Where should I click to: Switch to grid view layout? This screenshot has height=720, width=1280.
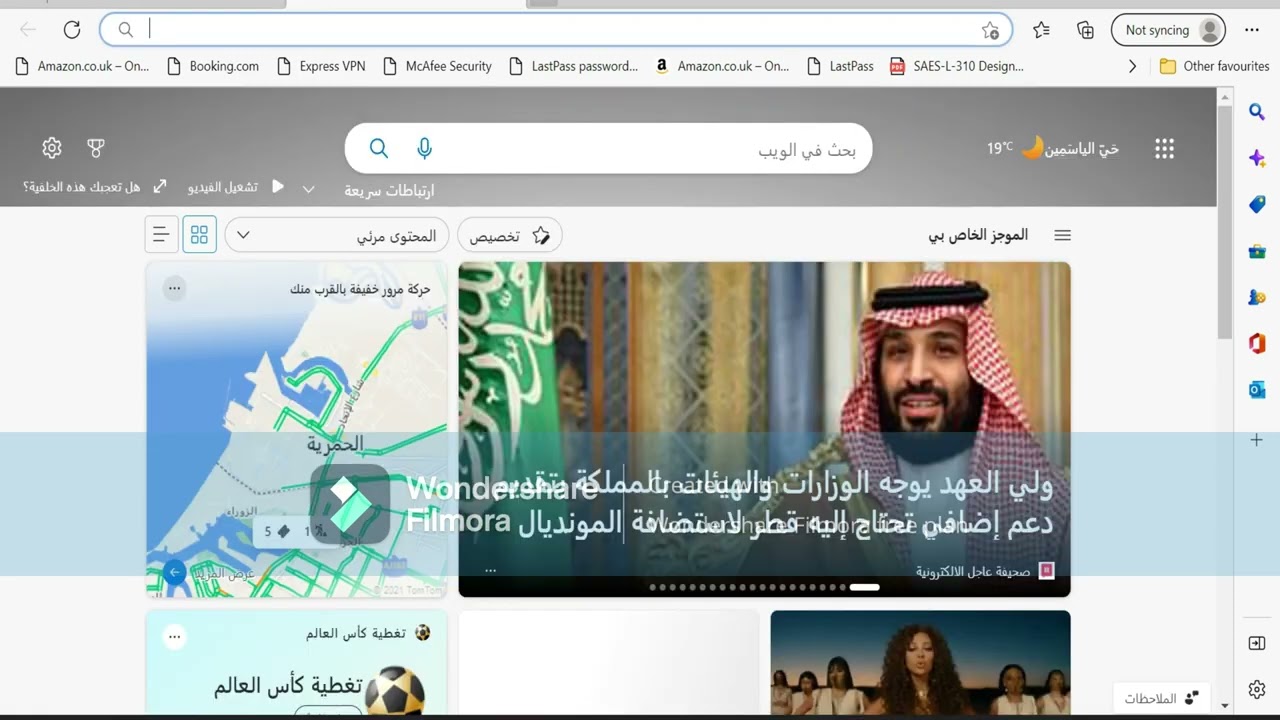[x=199, y=235]
